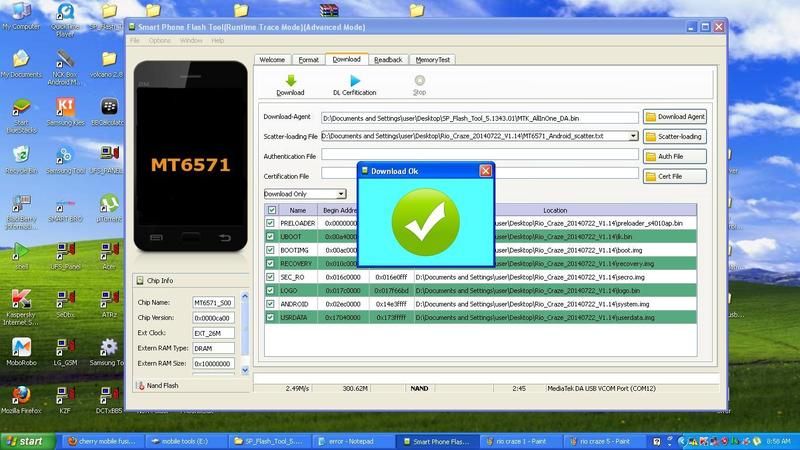The image size is (800, 450).
Task: Uncheck the PRELOADER partition checkbox
Action: click(270, 223)
